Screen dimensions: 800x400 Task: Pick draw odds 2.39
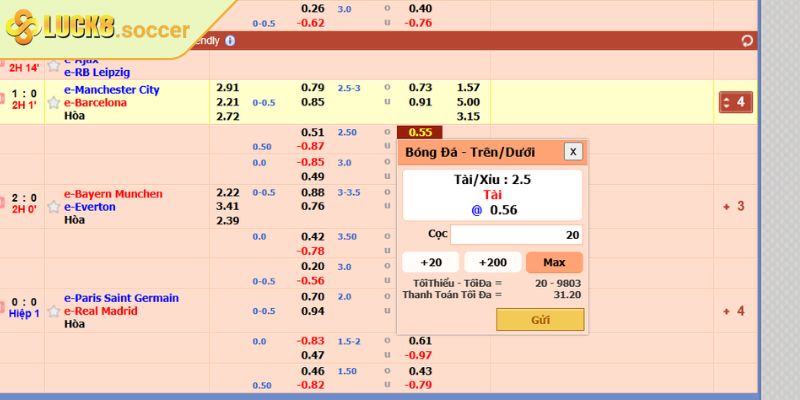pos(228,221)
